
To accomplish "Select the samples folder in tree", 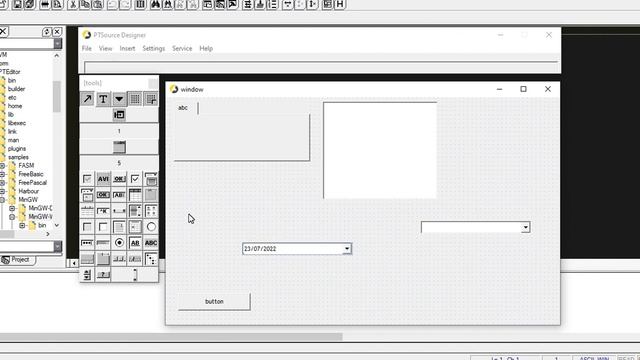I will [18, 157].
